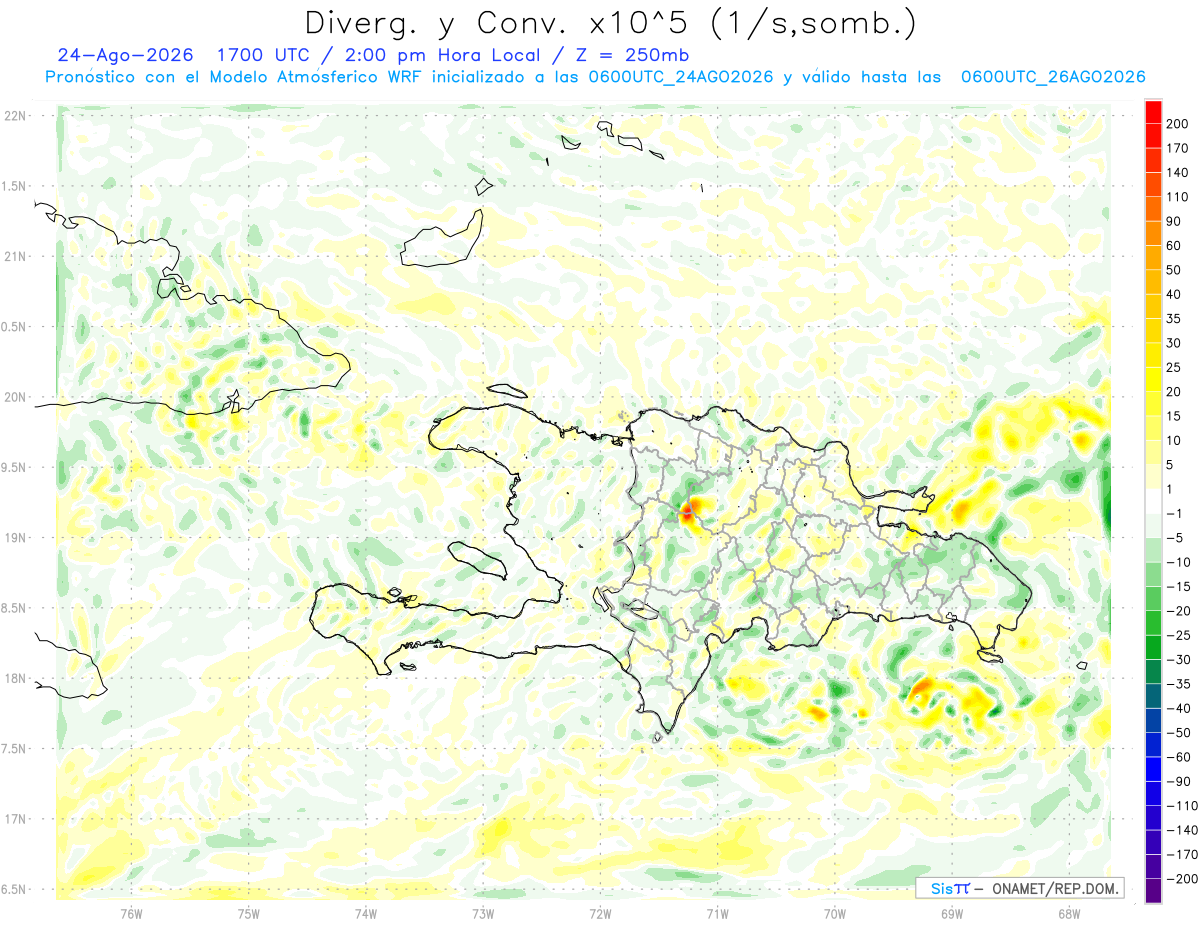Click the '19N' latitude axis label
The image size is (1200, 927).
click(x=15, y=538)
